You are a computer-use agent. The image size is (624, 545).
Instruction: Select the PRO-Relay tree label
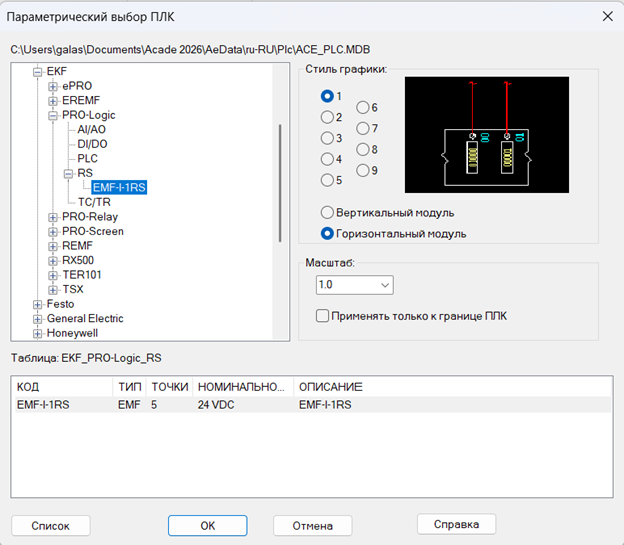(90, 217)
